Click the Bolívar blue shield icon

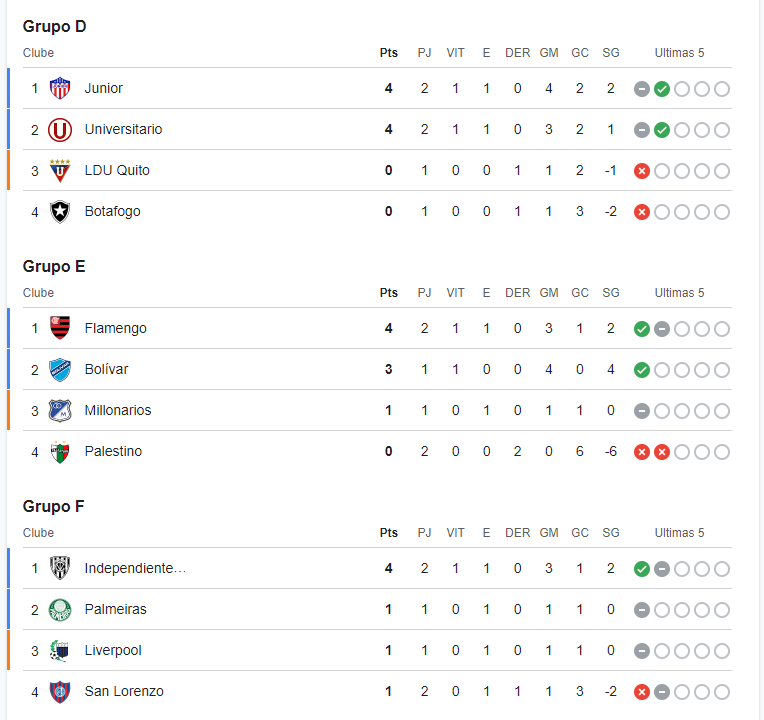pyautogui.click(x=60, y=370)
